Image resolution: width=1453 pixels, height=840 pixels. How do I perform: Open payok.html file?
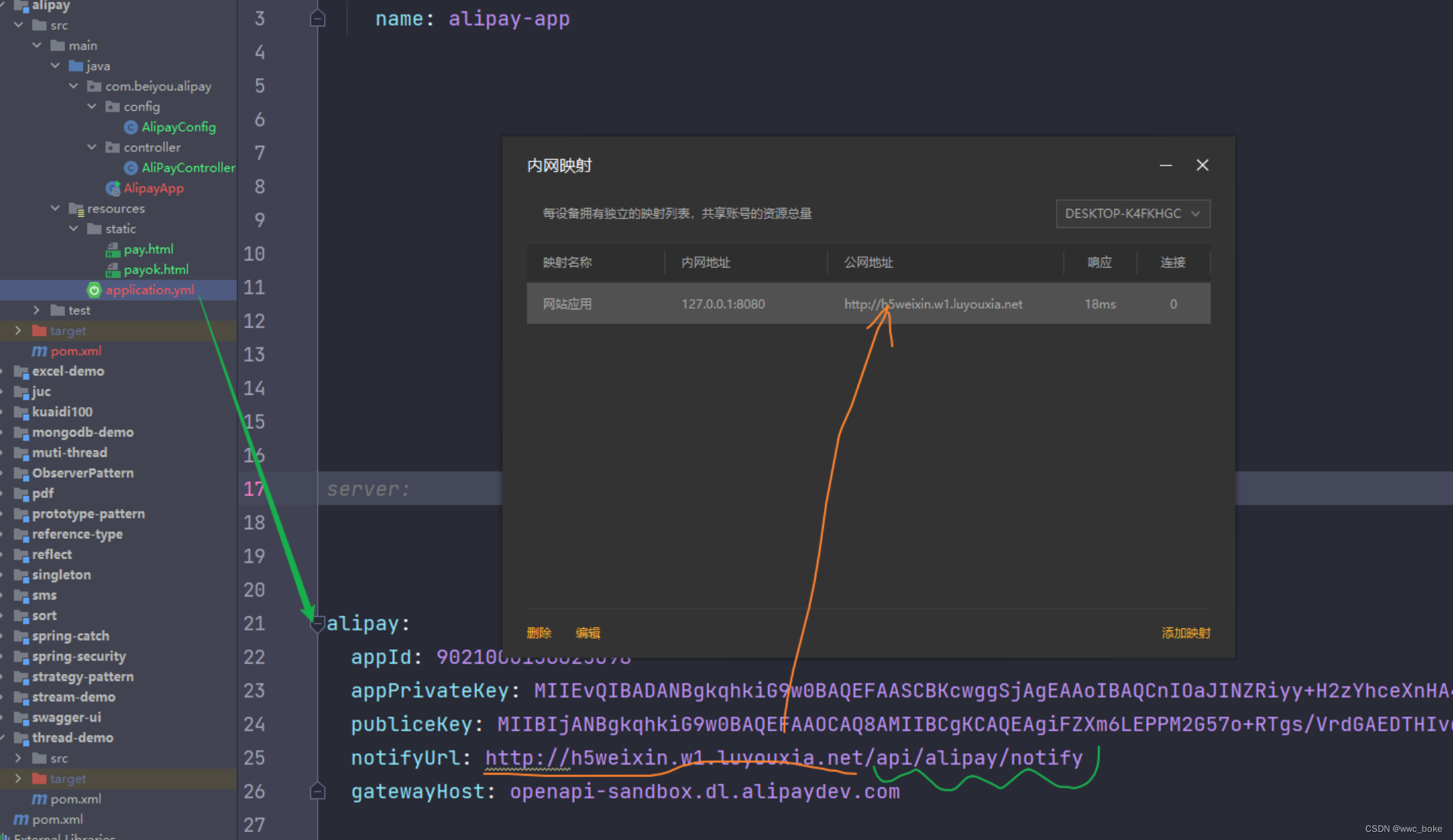click(x=156, y=269)
